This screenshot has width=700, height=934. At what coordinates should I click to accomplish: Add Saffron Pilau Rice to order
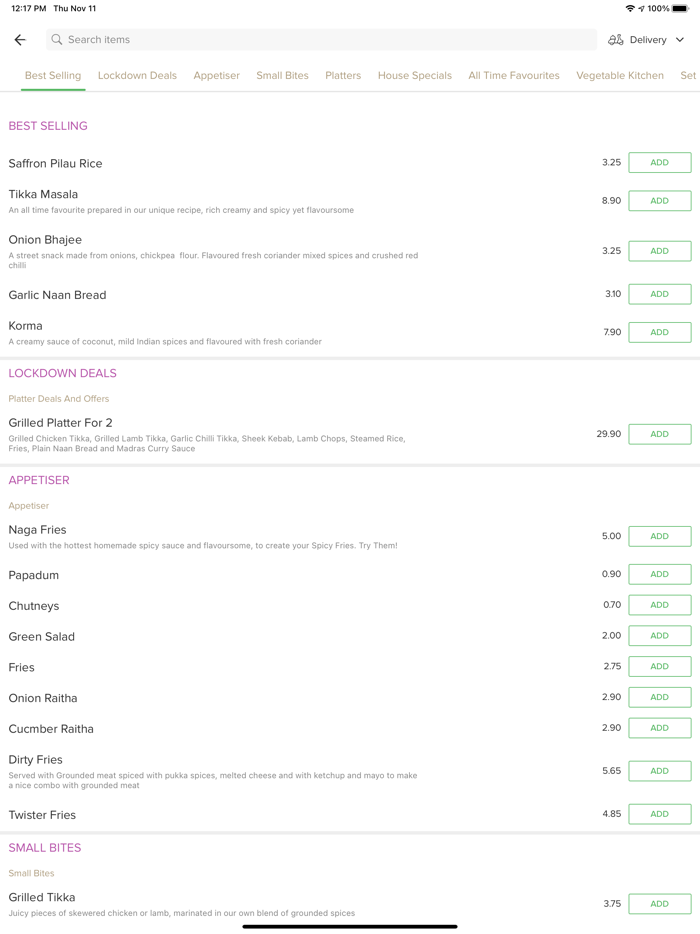point(659,163)
